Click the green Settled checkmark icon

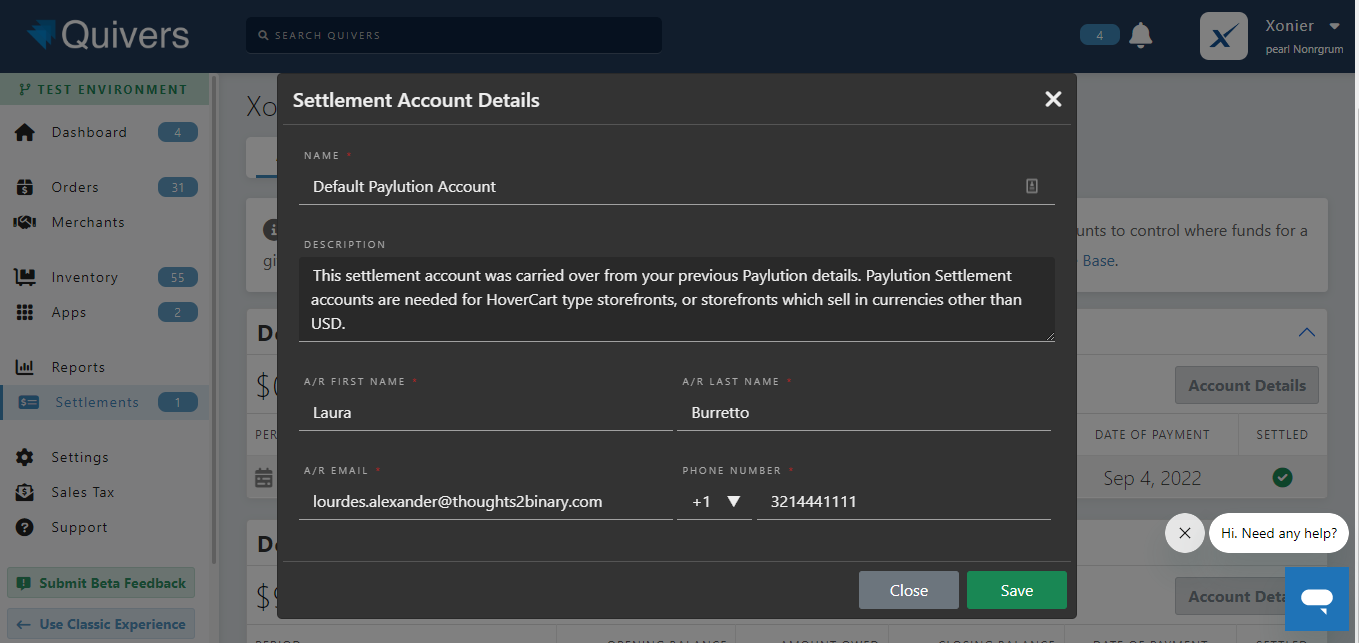pos(1282,478)
